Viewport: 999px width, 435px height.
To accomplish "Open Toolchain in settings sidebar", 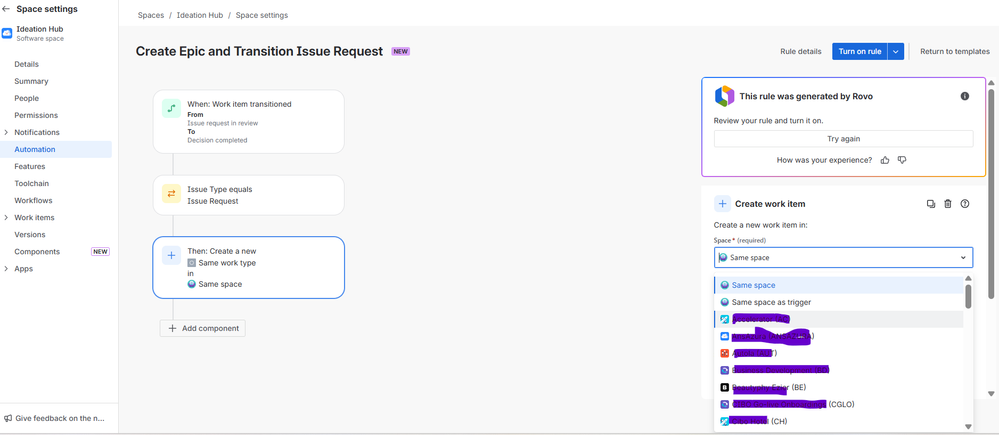I will (x=32, y=183).
